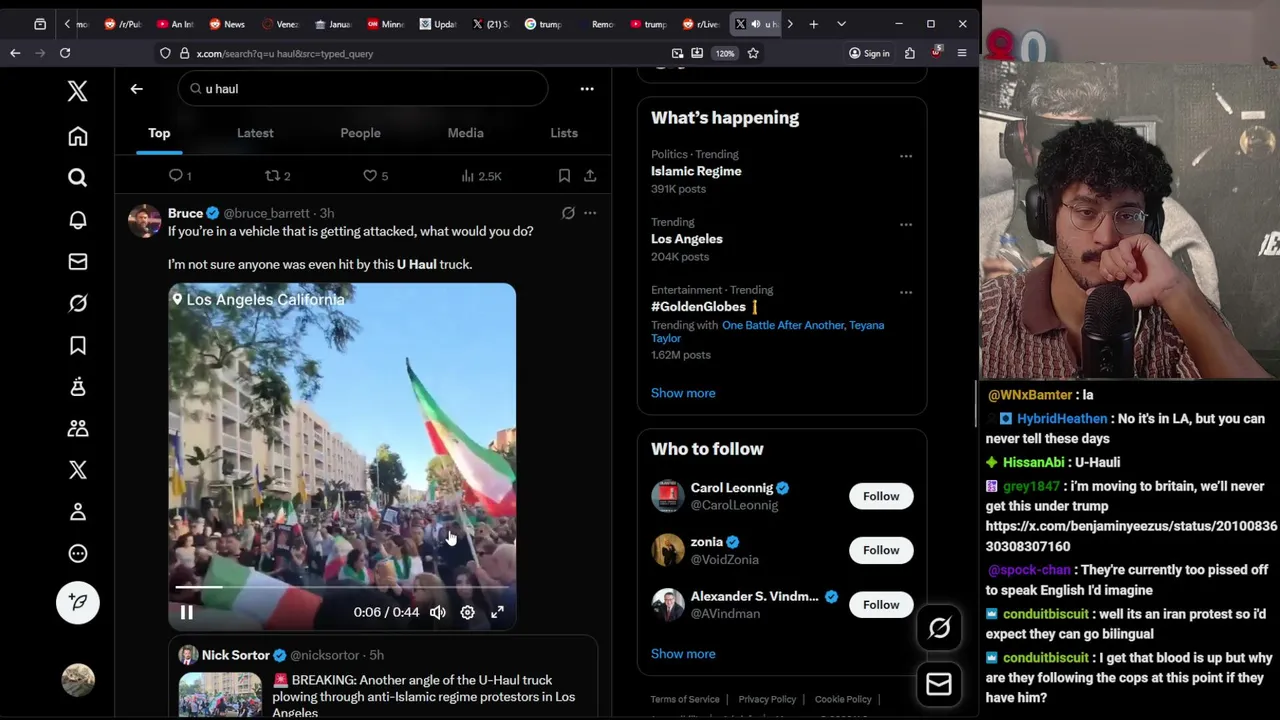Open browser hamburger application menu
The width and height of the screenshot is (1280, 720).
pyautogui.click(x=961, y=53)
